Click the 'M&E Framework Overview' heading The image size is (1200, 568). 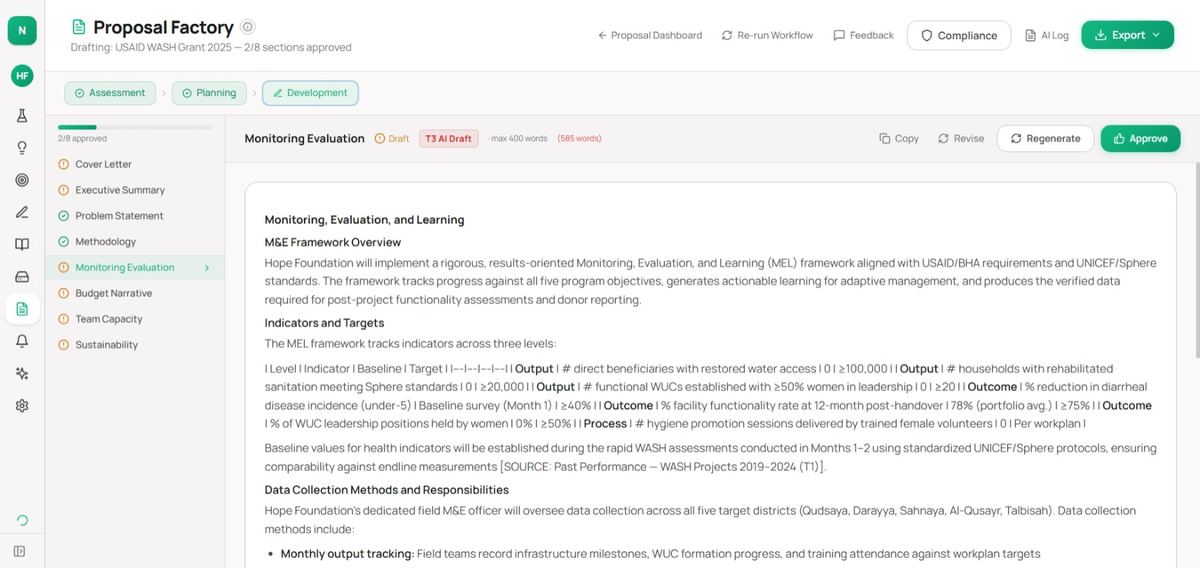[x=333, y=242]
